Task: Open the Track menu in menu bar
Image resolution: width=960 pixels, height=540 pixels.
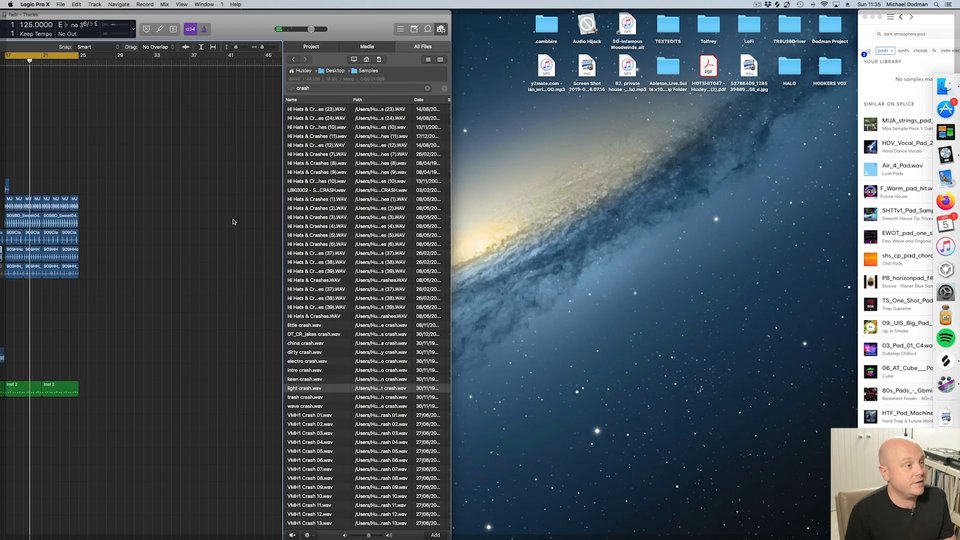Action: 94,4
